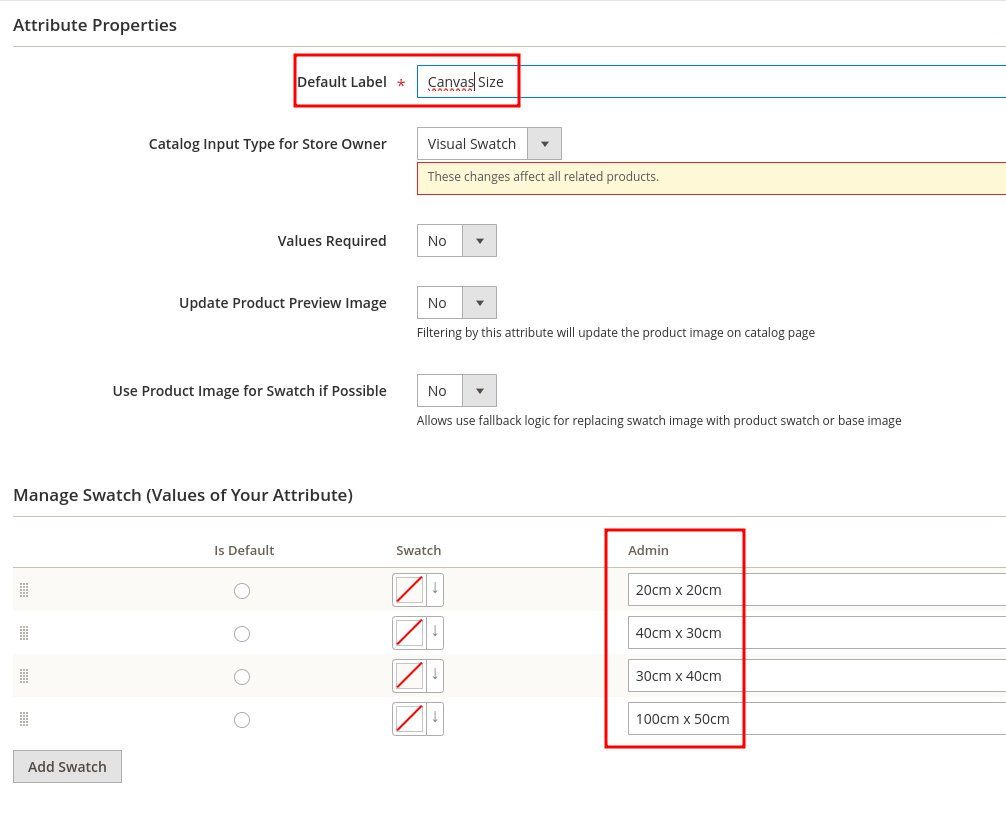This screenshot has width=1006, height=826.
Task: Click the Default Label input field
Action: point(711,82)
